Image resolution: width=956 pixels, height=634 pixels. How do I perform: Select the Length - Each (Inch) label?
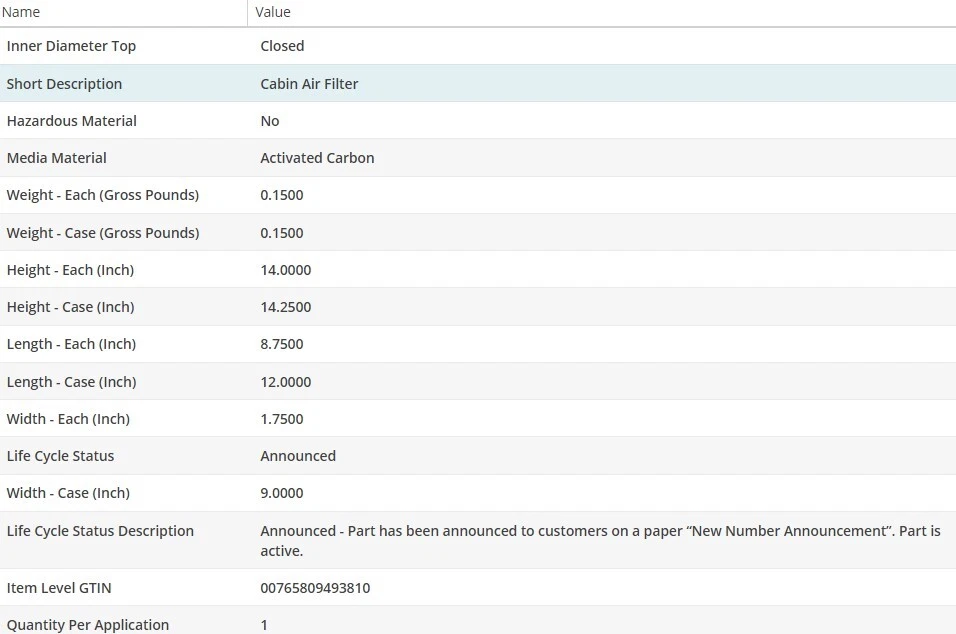pyautogui.click(x=71, y=345)
